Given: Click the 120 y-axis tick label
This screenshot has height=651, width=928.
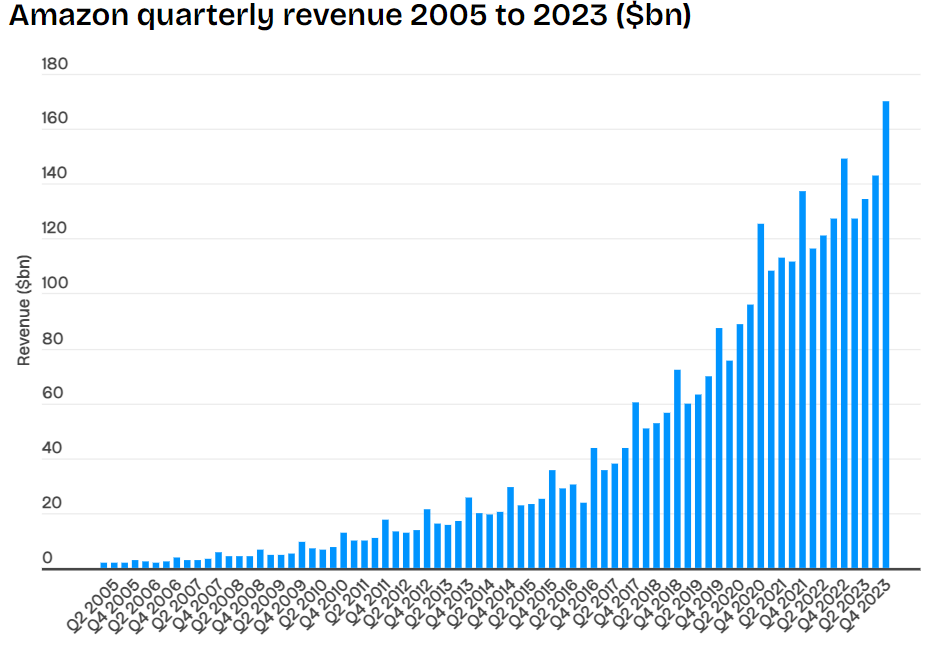Looking at the screenshot, I should 54,228.
